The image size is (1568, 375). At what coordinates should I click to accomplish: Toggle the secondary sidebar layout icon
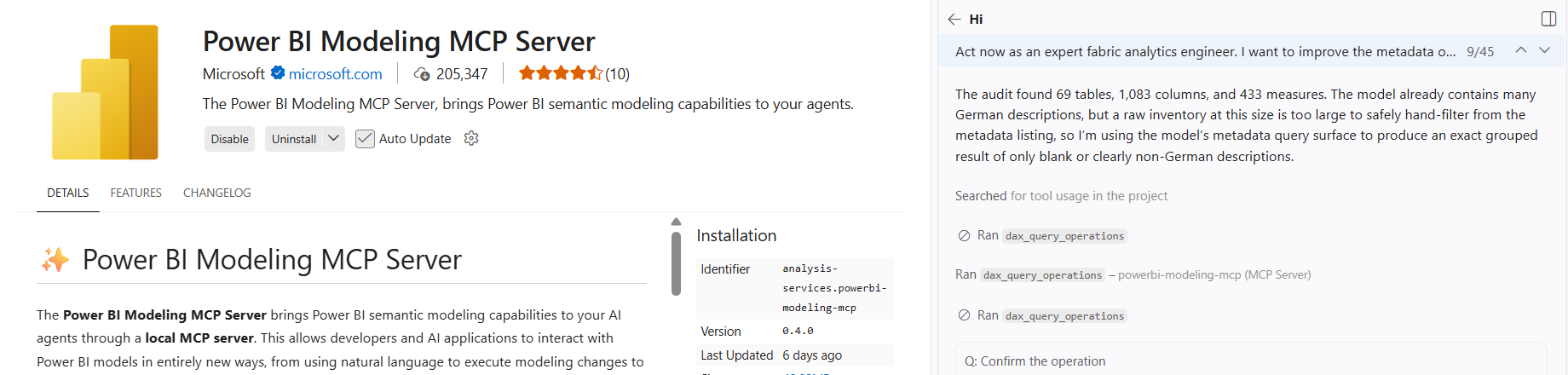tap(1549, 19)
